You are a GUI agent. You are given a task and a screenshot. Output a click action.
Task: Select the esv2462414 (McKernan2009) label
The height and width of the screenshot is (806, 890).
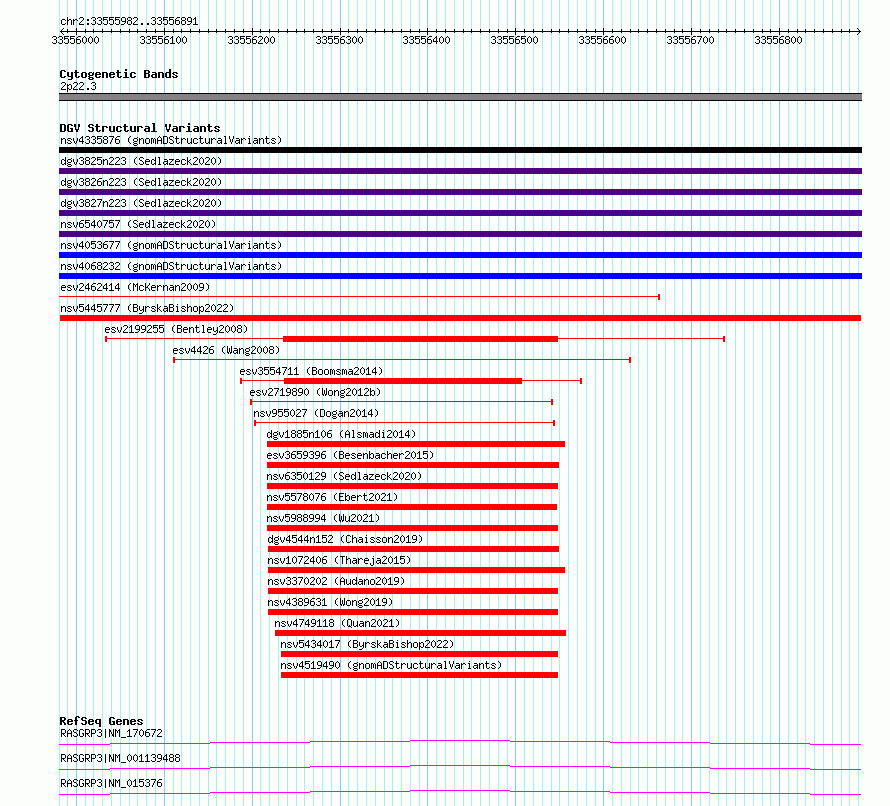pyautogui.click(x=135, y=287)
